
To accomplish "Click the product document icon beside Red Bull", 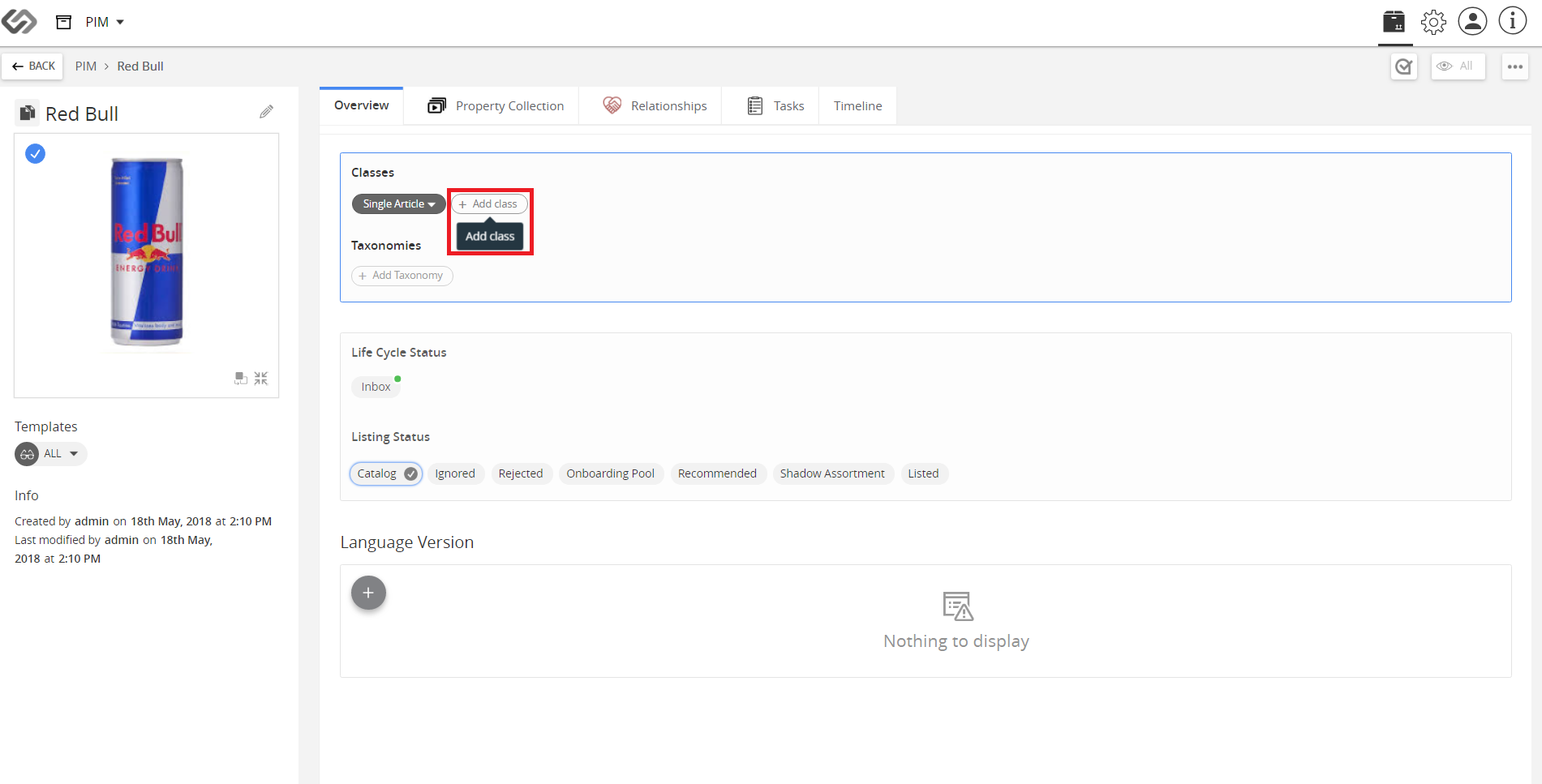I will point(28,113).
